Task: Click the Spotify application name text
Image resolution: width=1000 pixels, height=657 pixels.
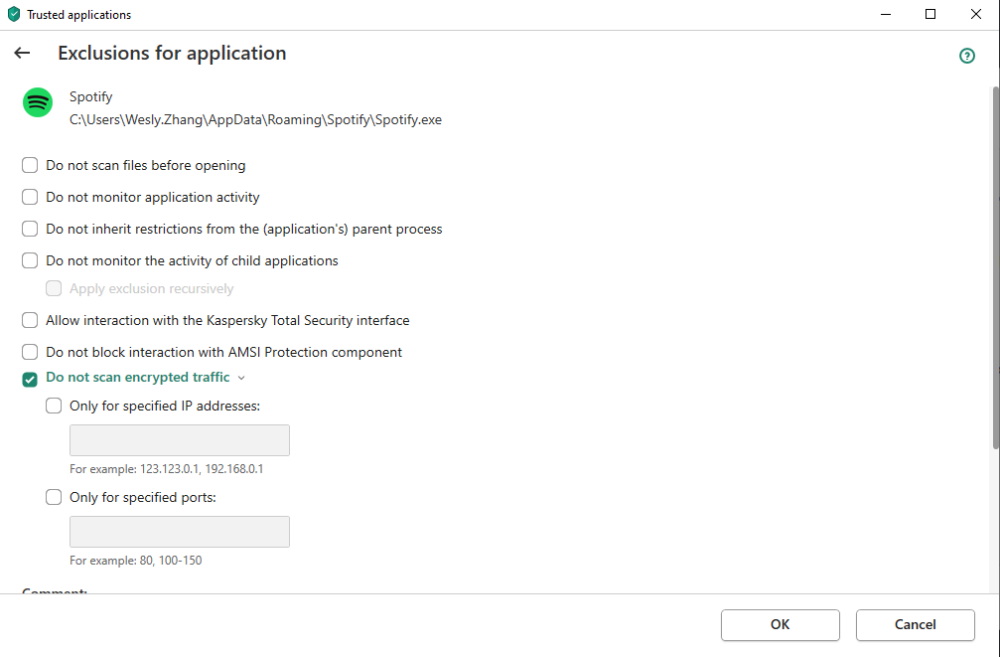Action: coord(91,97)
